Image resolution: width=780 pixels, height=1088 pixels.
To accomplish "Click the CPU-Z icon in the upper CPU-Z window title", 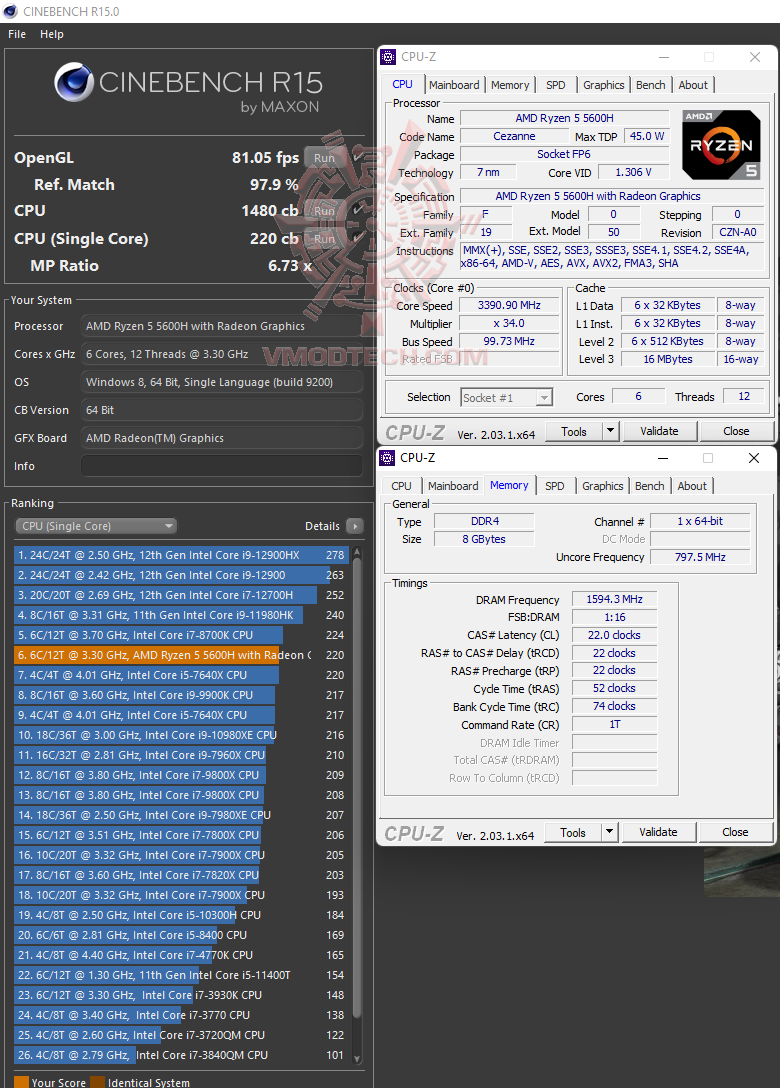I will tap(388, 57).
